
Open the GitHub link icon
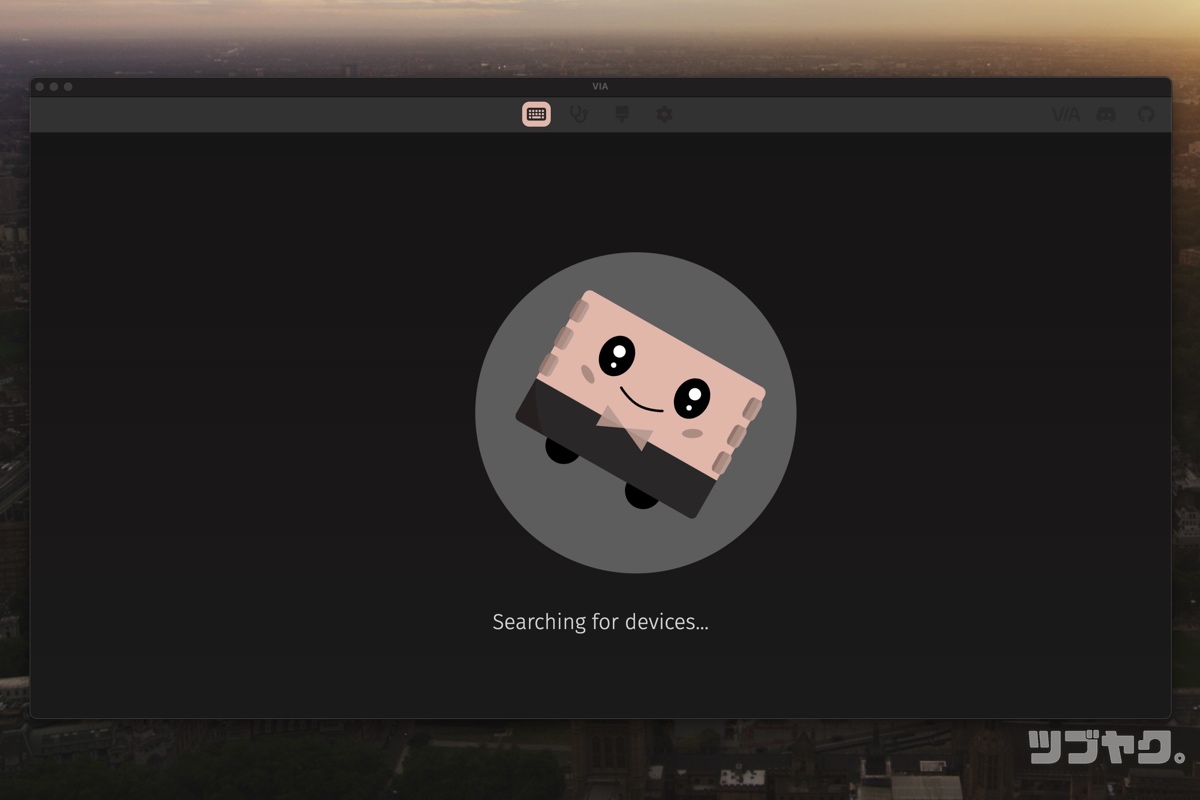pyautogui.click(x=1146, y=114)
